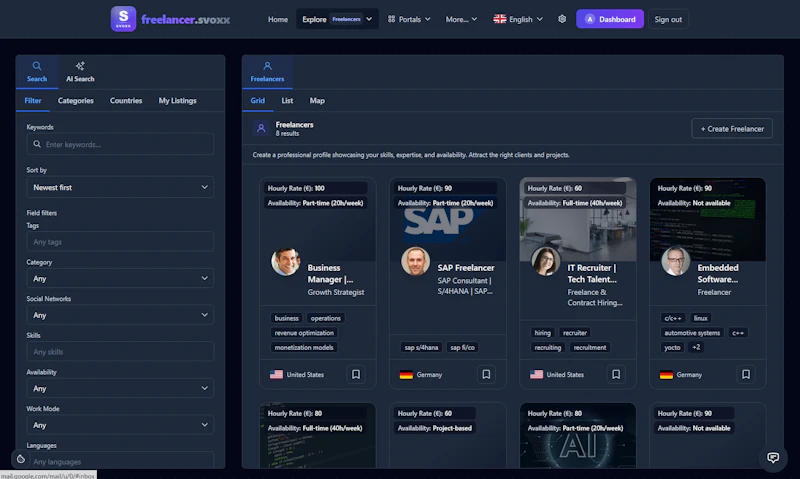
Task: Open the Work Mode dropdown
Action: pos(120,425)
